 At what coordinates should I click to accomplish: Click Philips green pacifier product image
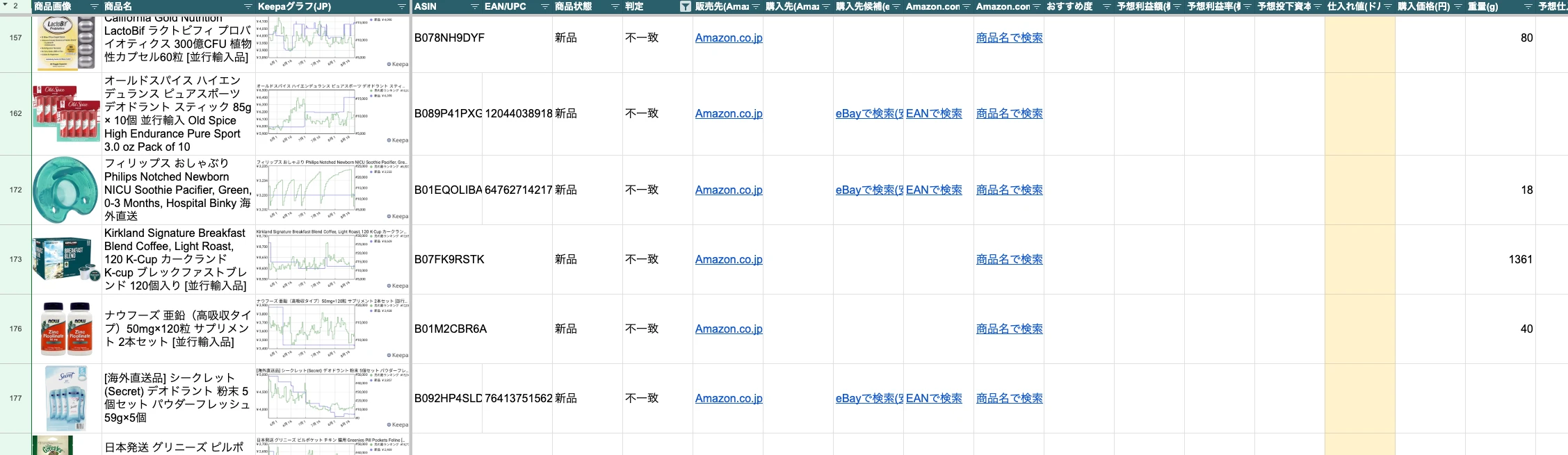66,190
